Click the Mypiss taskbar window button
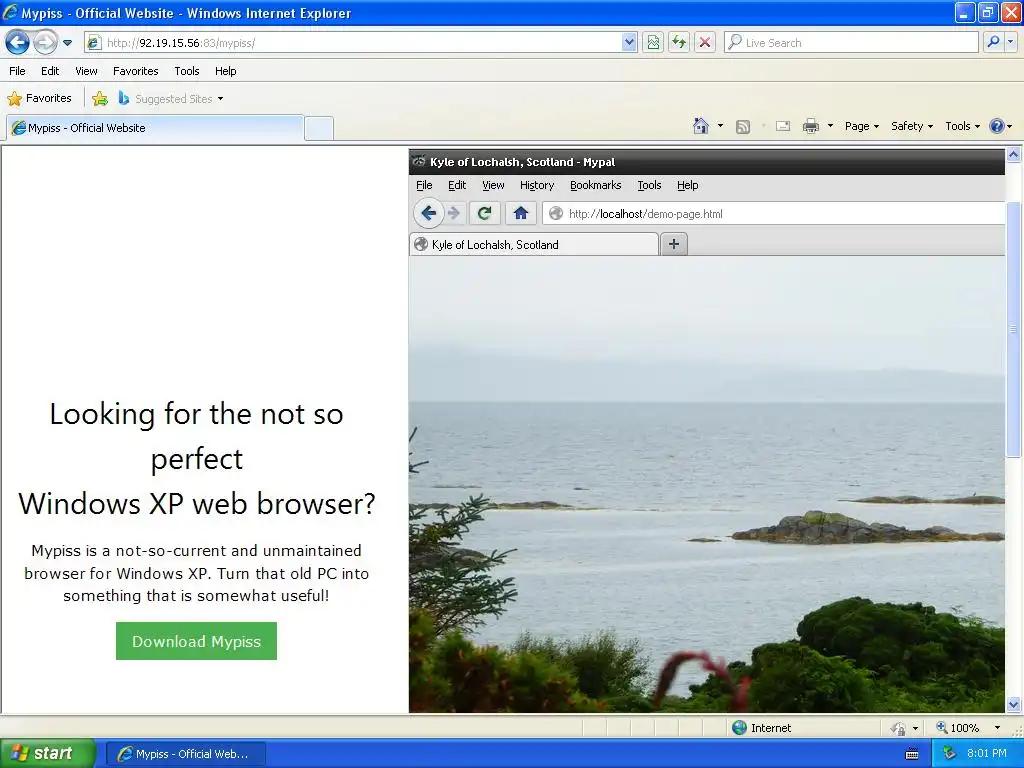This screenshot has height=768, width=1024. coord(185,754)
